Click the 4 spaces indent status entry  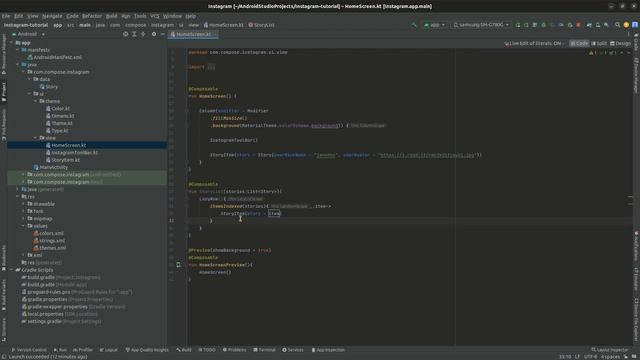[x=610, y=357]
